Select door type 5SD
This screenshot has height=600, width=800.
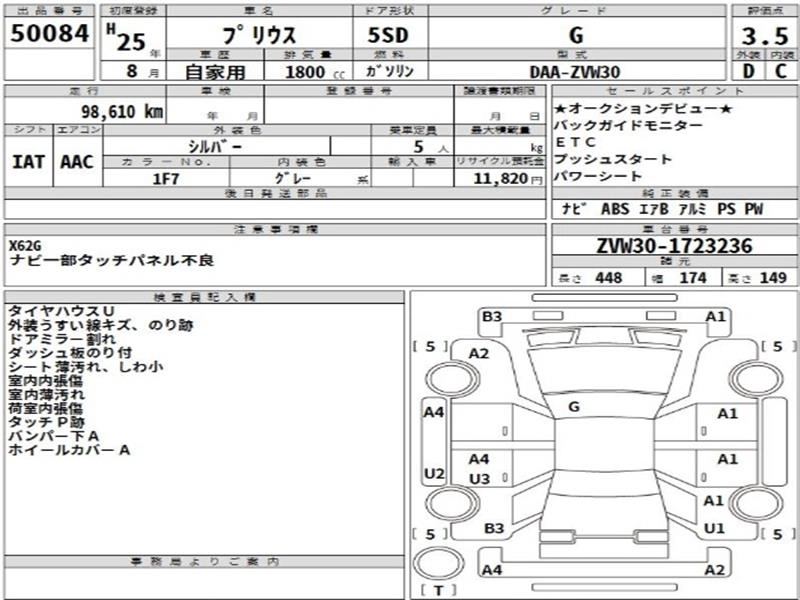388,35
